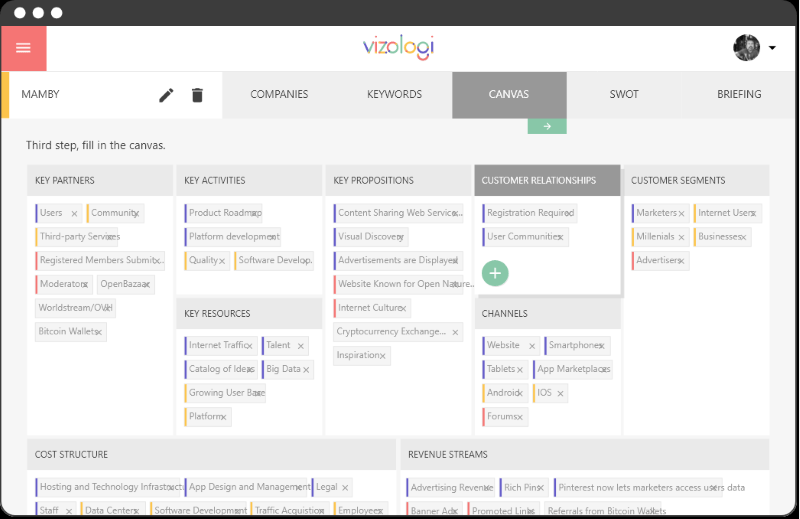Remove the Cryptocurrency Exchange tag
Image resolution: width=800 pixels, height=519 pixels.
click(455, 333)
